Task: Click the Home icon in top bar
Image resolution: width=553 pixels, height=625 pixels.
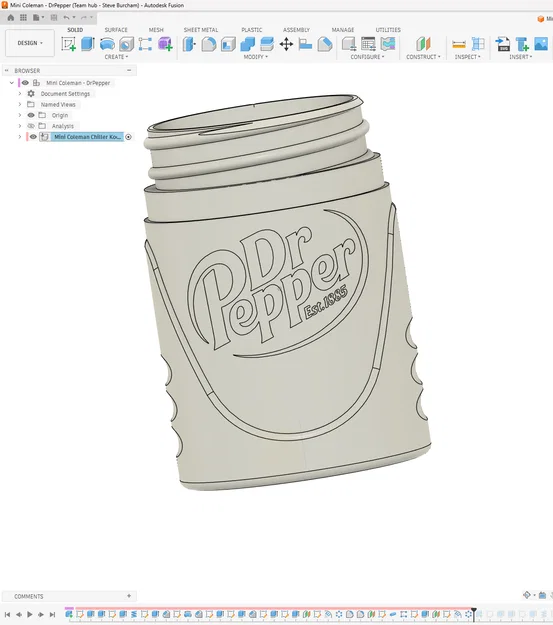Action: click(x=11, y=18)
